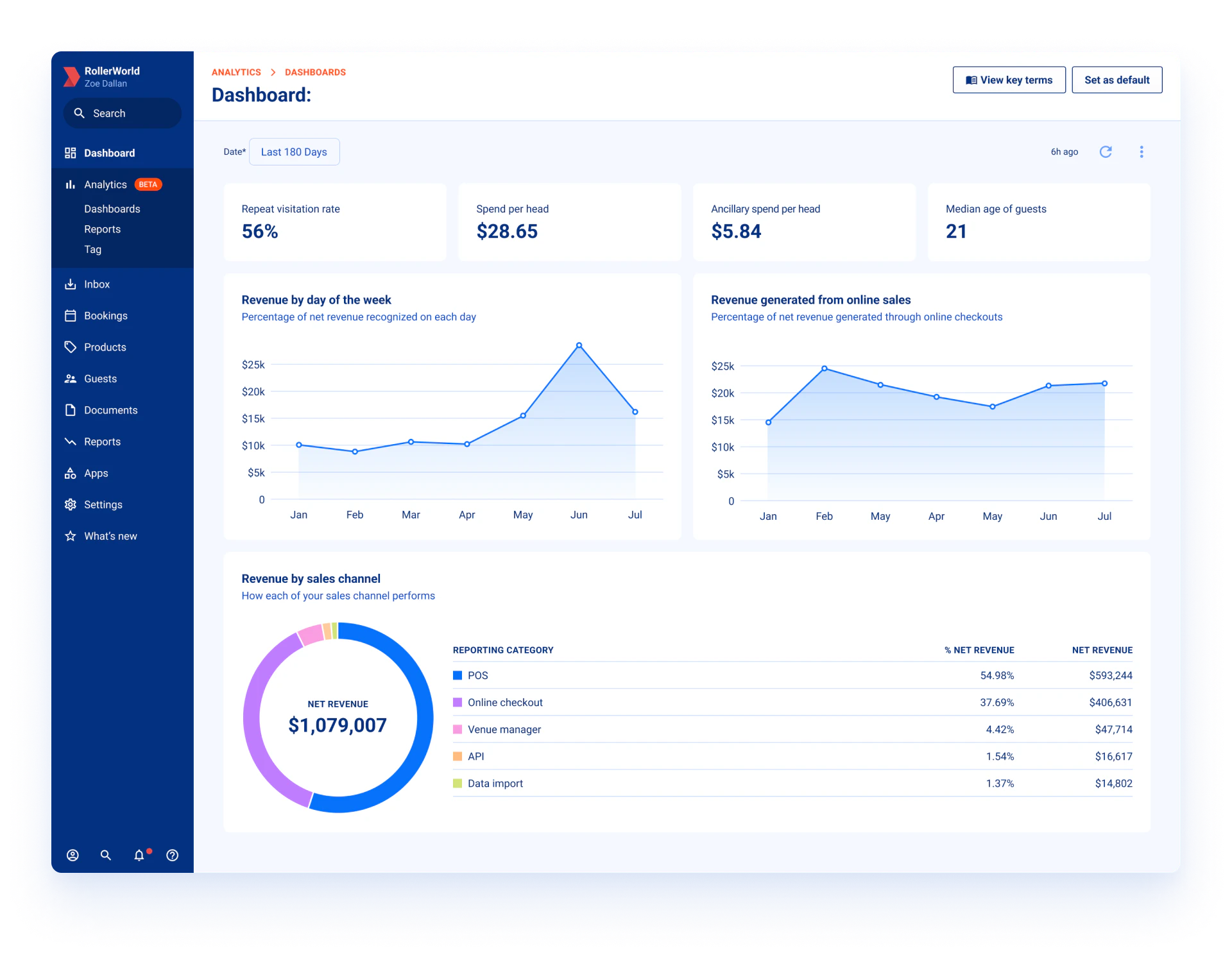
Task: Click the Set as default button
Action: pyautogui.click(x=1116, y=80)
